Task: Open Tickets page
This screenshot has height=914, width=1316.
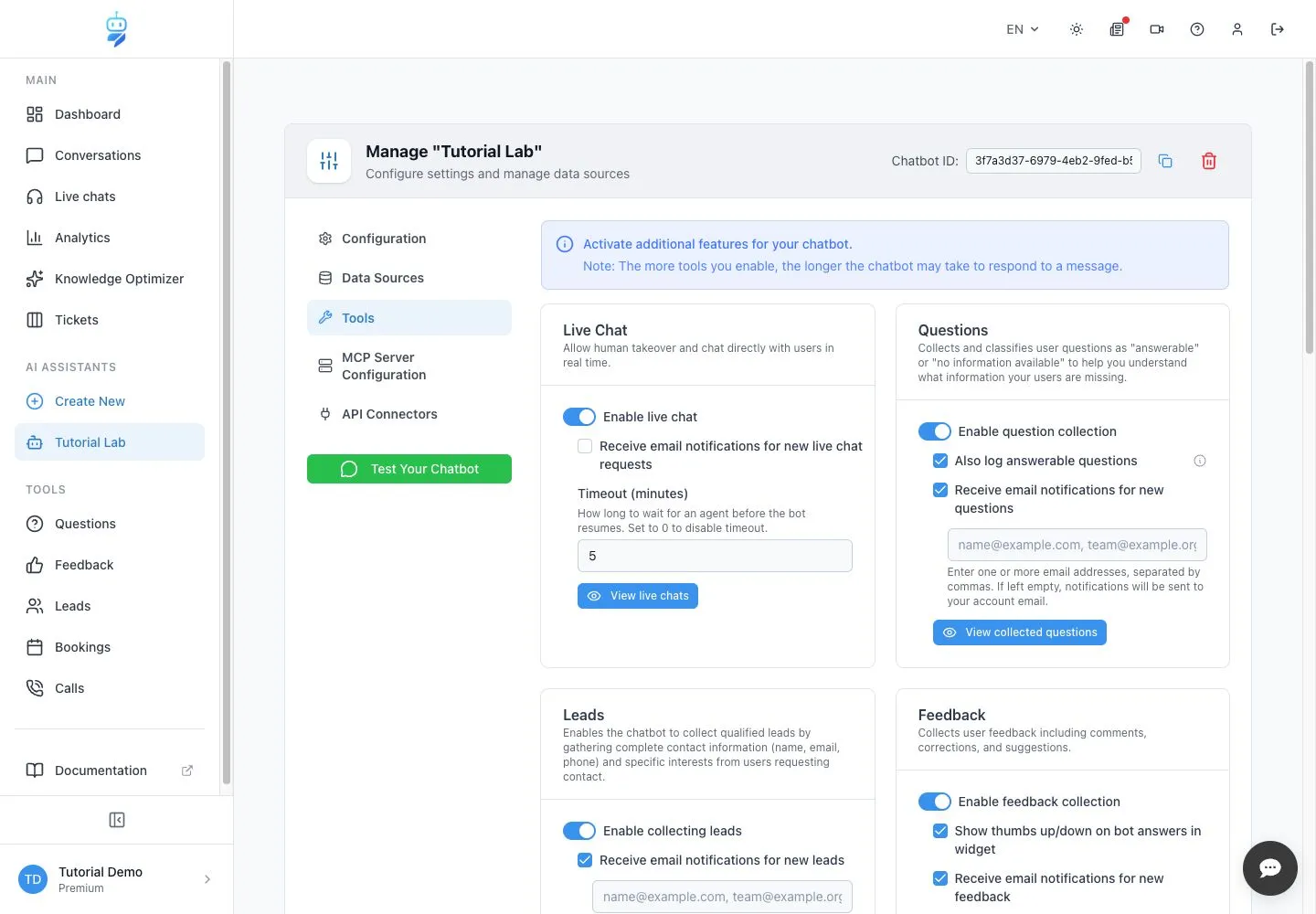Action: pyautogui.click(x=110, y=320)
